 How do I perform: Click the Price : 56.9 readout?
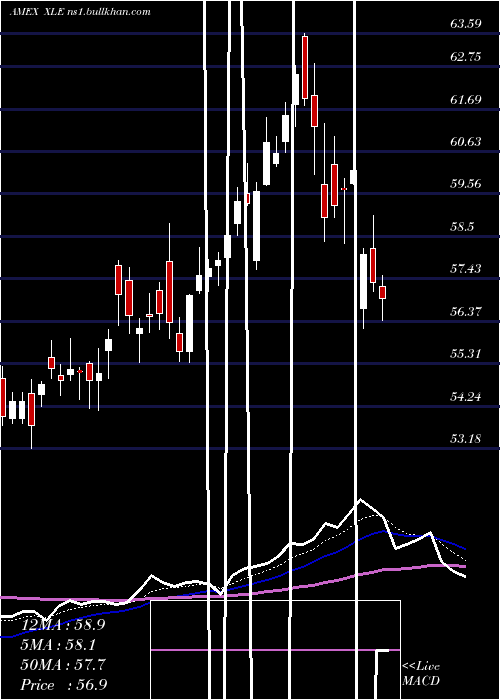(63, 685)
